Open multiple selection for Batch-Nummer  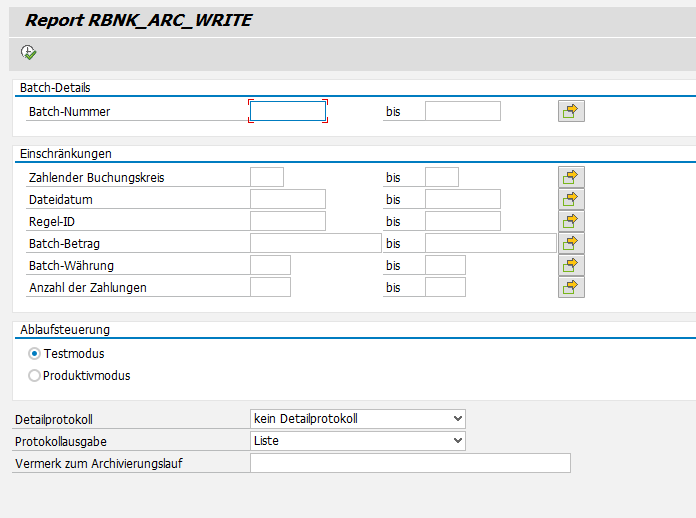pyautogui.click(x=571, y=111)
